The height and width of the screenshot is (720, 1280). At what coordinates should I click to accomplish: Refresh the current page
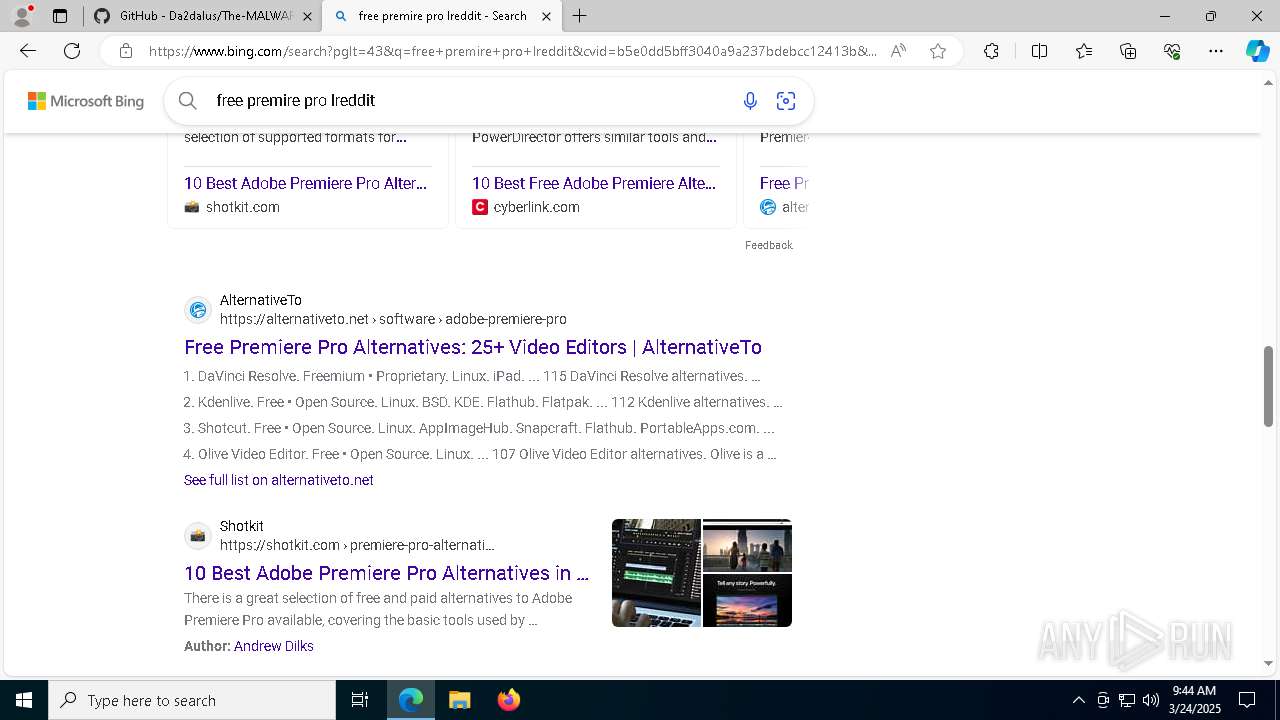[x=72, y=51]
